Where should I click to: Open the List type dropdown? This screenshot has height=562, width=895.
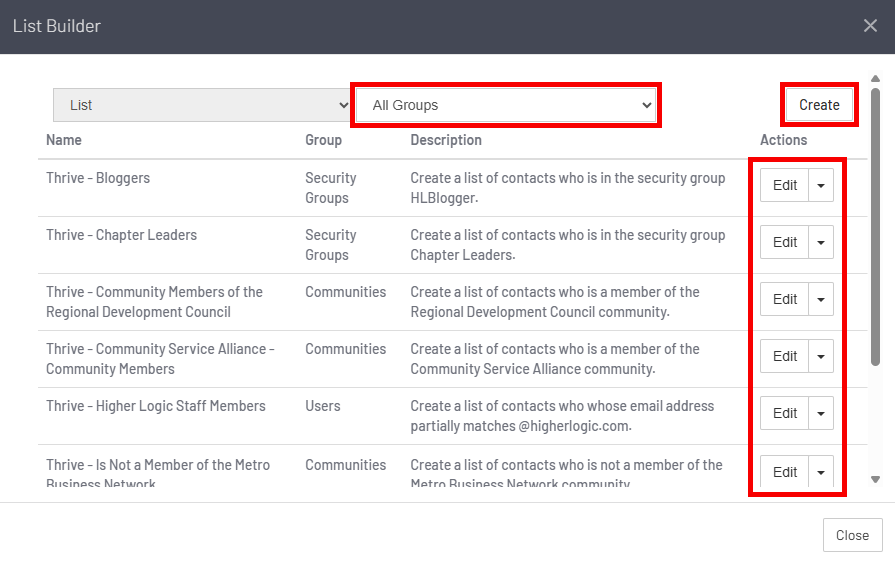click(x=202, y=105)
